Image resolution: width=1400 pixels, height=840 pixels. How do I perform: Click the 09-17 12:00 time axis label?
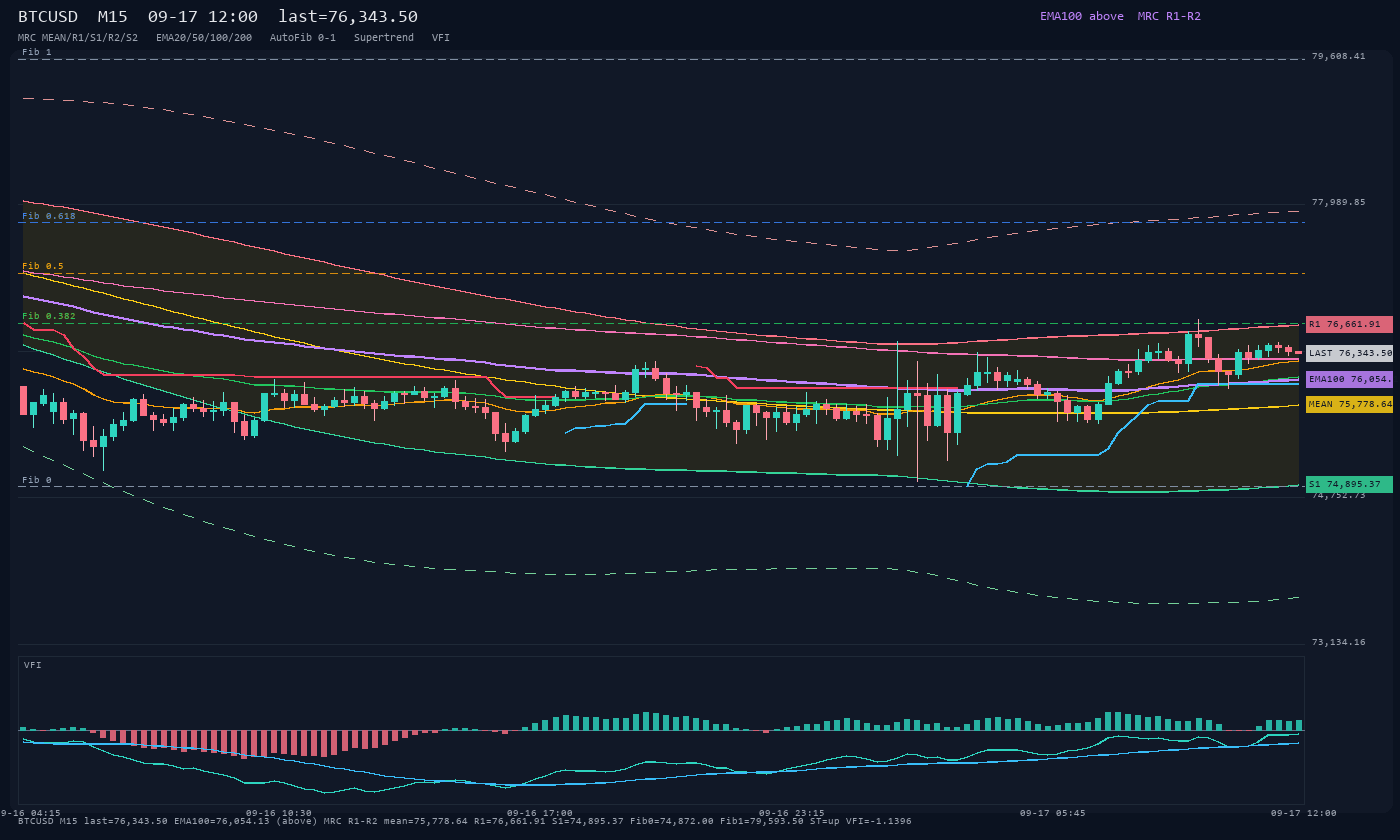tap(1303, 813)
